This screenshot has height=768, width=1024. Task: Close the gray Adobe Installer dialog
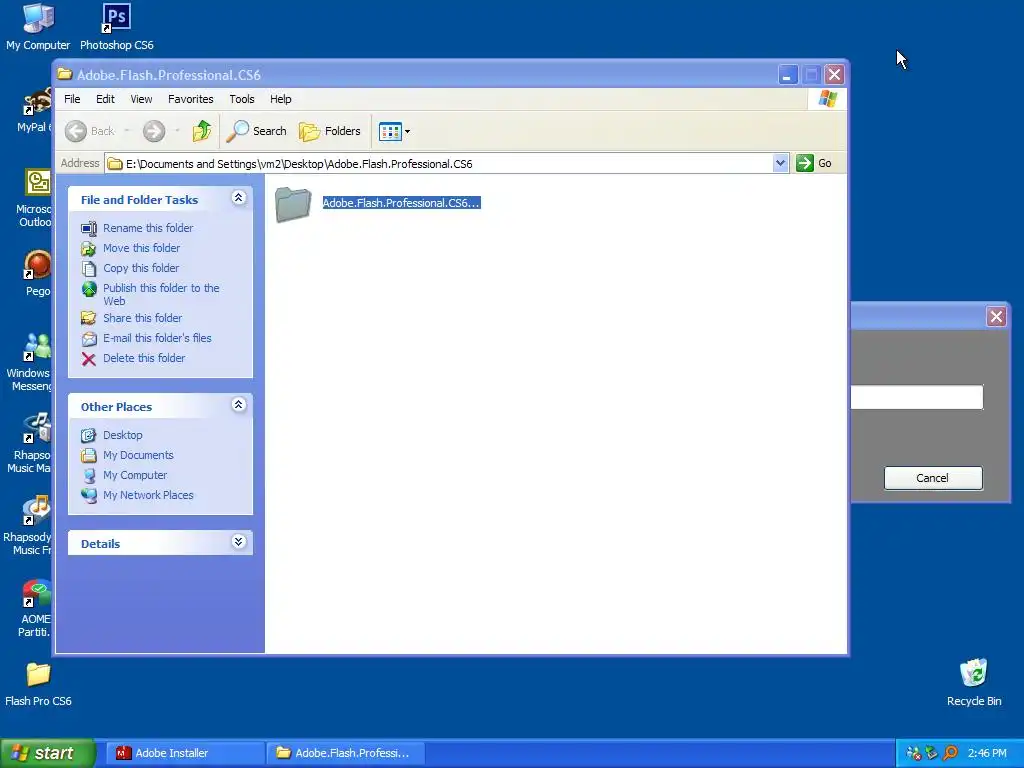(x=997, y=317)
